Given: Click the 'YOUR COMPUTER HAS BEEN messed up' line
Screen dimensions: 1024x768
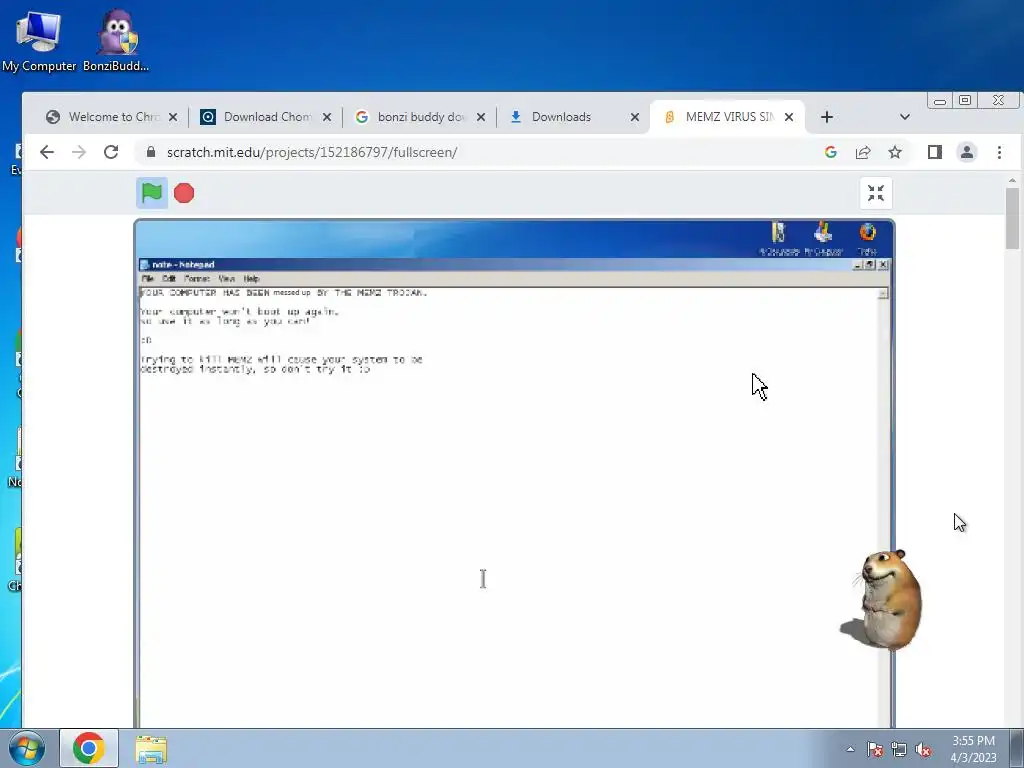Looking at the screenshot, I should [283, 293].
